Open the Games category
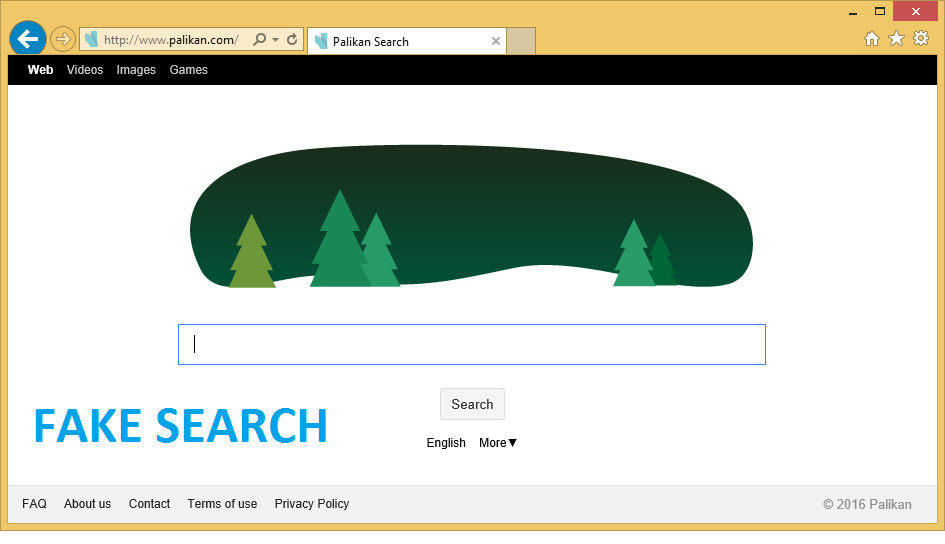Image resolution: width=945 pixels, height=544 pixels. [189, 70]
